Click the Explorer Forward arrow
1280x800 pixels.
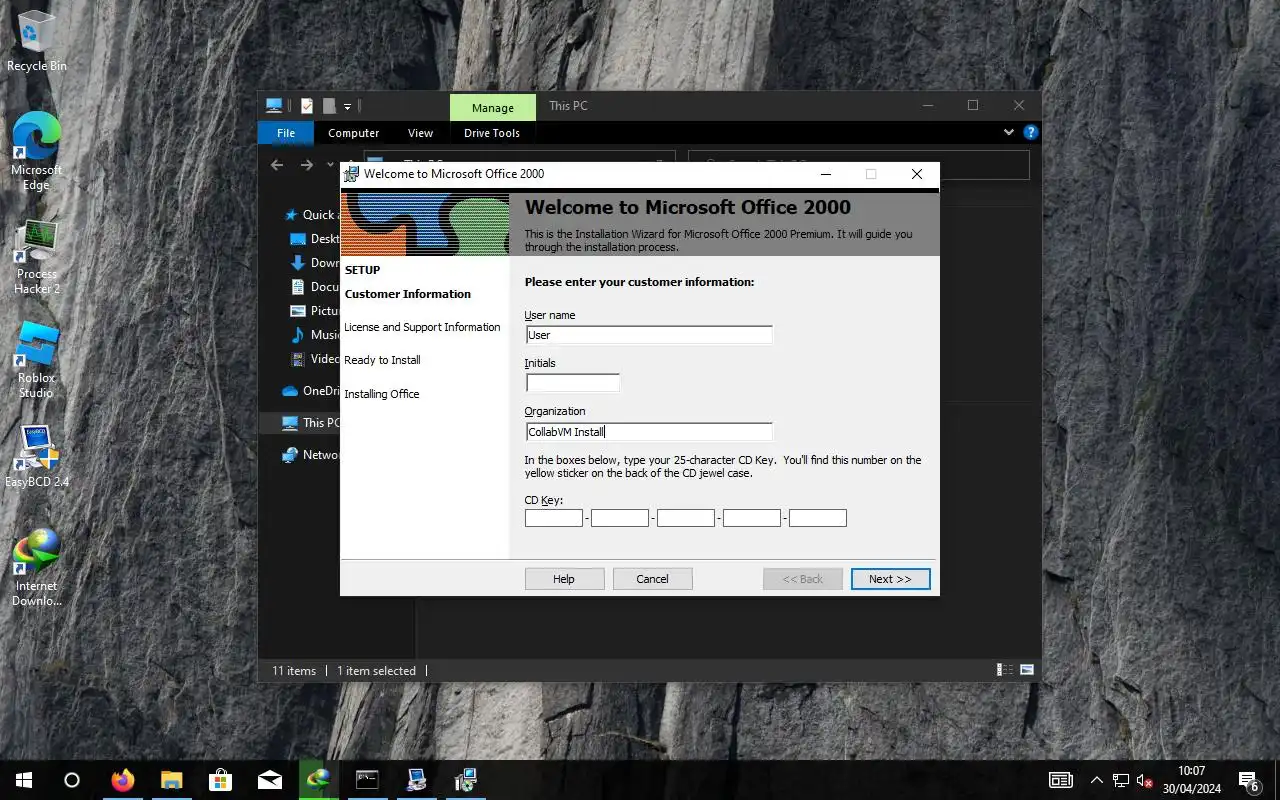307,165
